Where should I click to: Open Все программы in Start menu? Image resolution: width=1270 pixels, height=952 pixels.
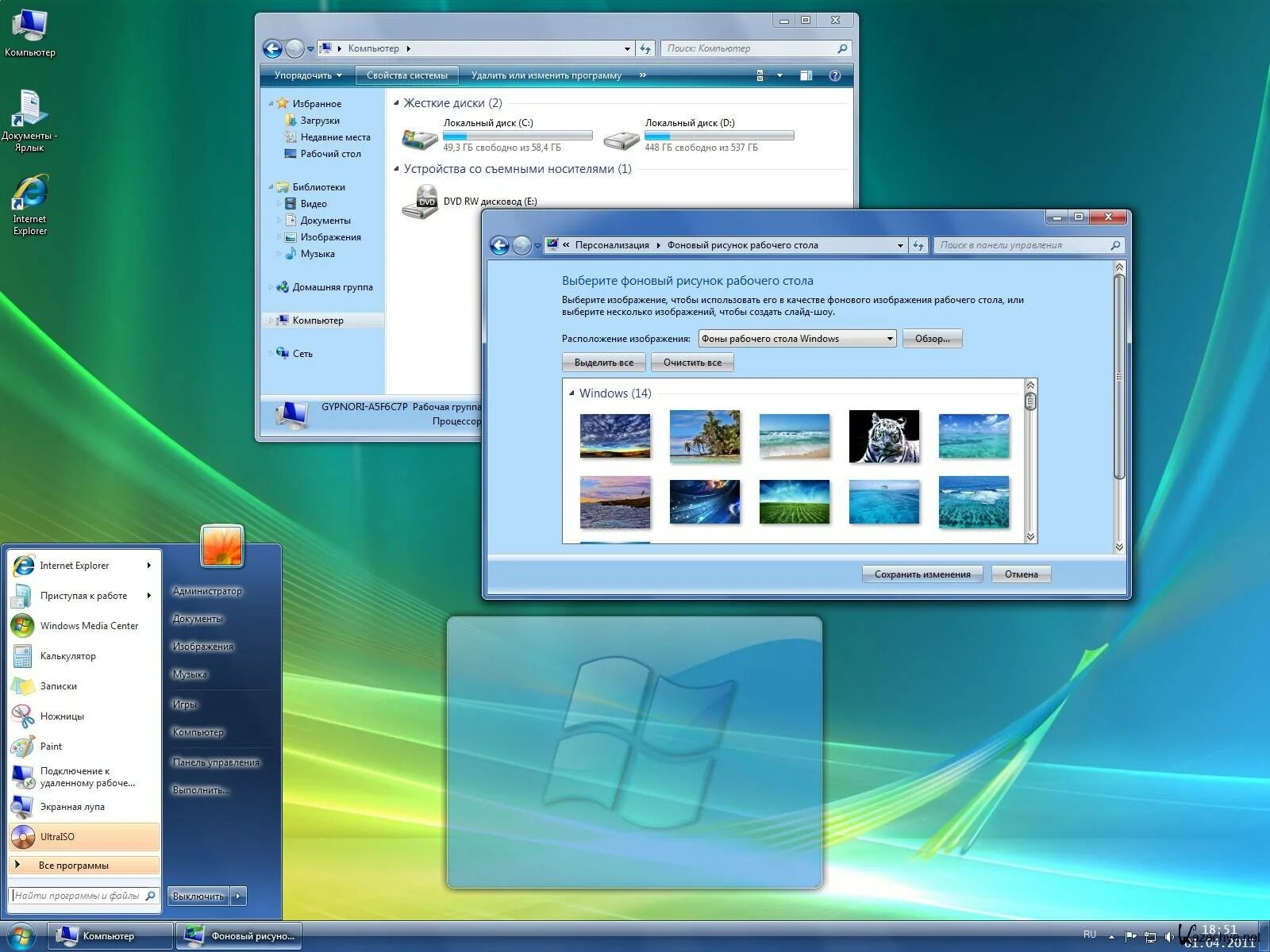84,866
